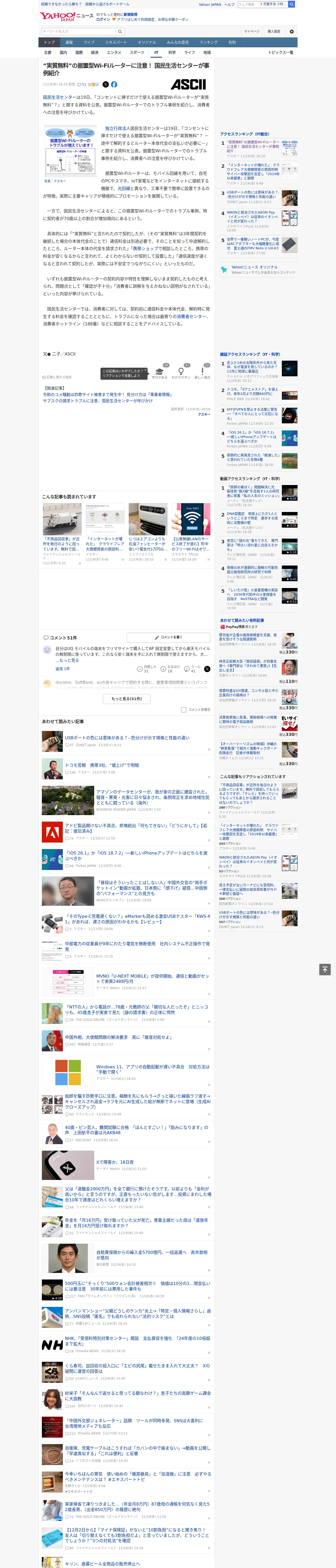Select the '科学' category tab
336x1568 pixels.
pos(172,52)
